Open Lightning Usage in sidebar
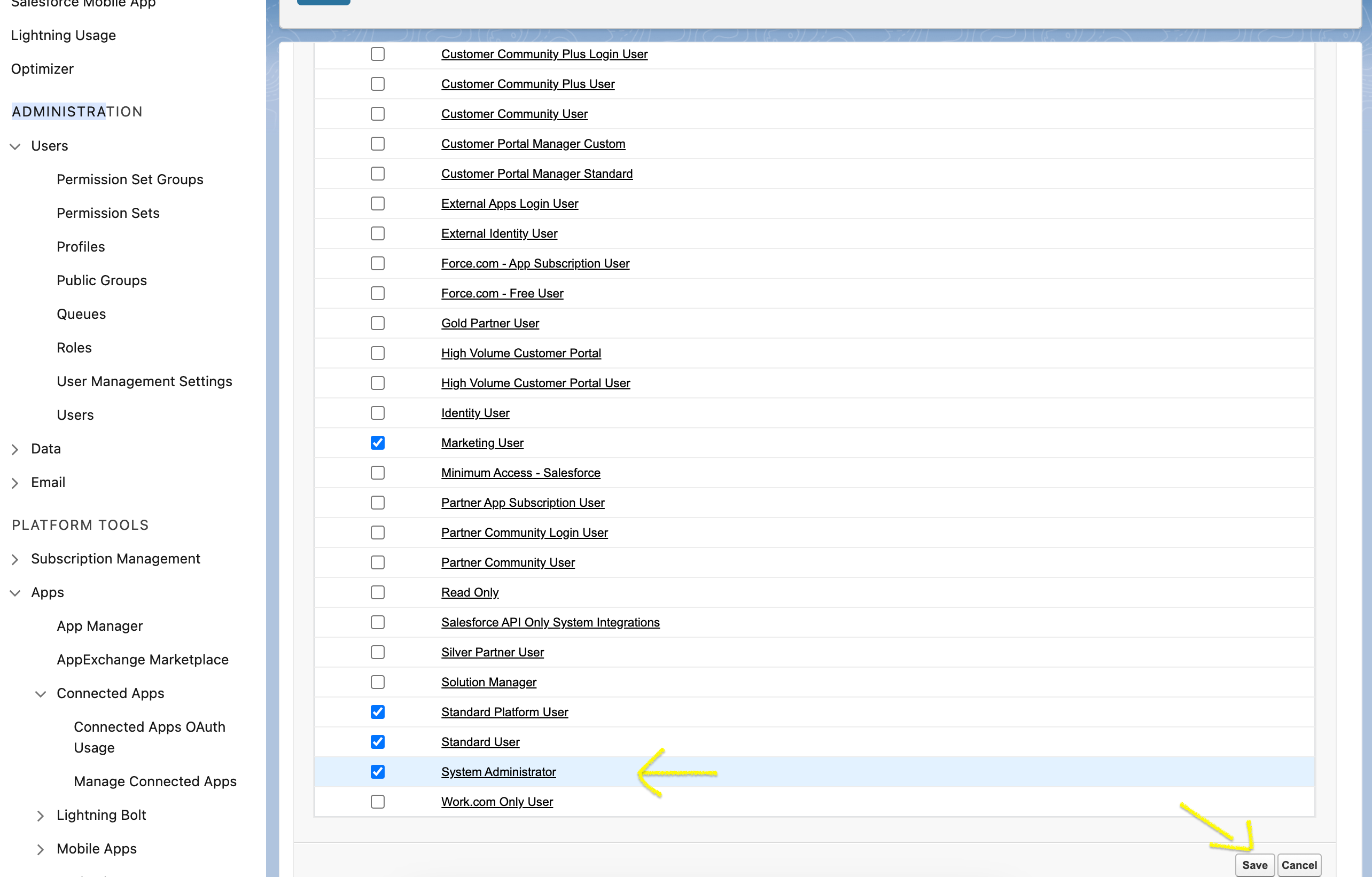This screenshot has width=1372, height=877. (63, 35)
